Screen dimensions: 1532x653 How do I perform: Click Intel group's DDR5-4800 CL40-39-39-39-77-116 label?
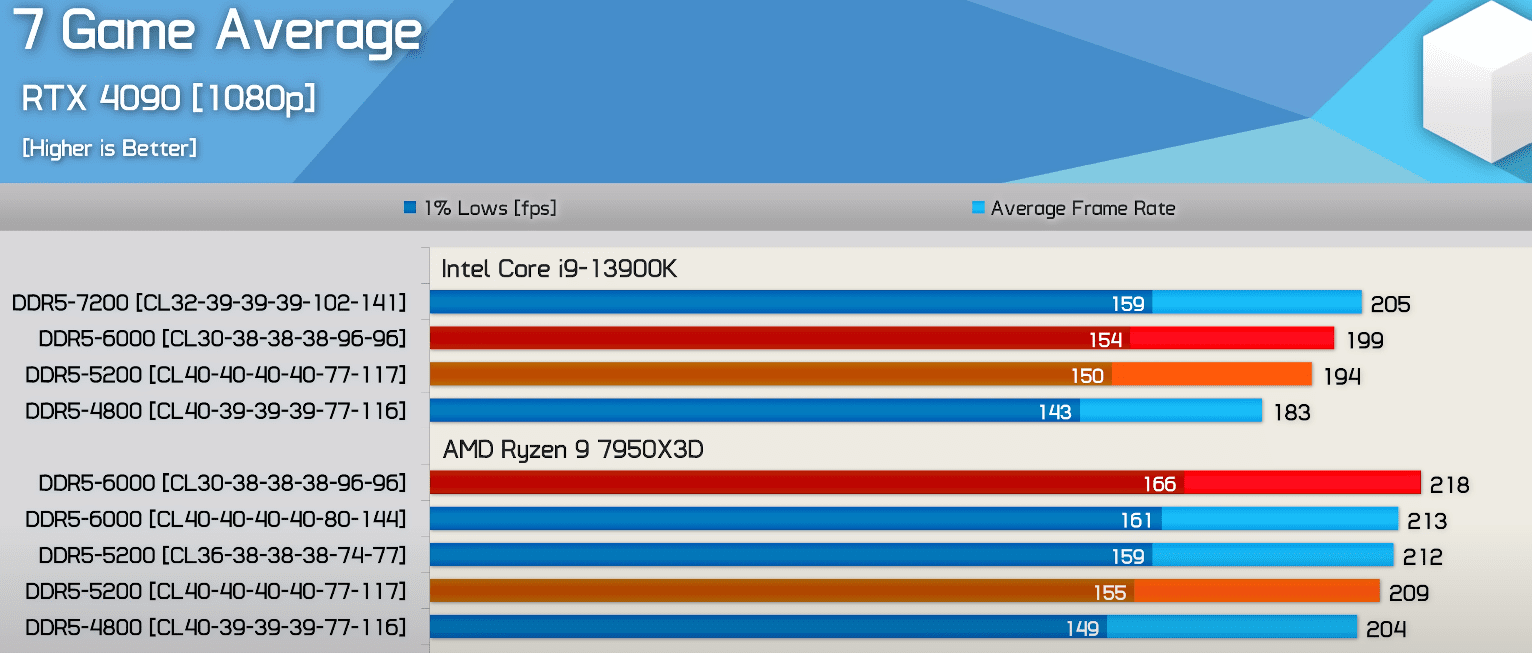pyautogui.click(x=216, y=410)
